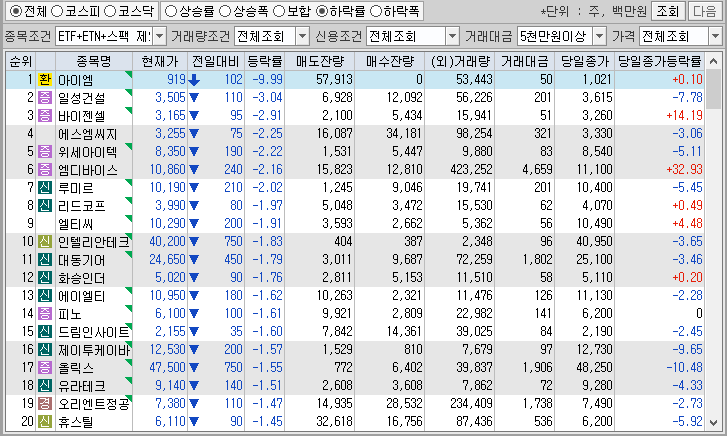Select the 상승률 radio button
This screenshot has height=436, width=727.
click(171, 11)
